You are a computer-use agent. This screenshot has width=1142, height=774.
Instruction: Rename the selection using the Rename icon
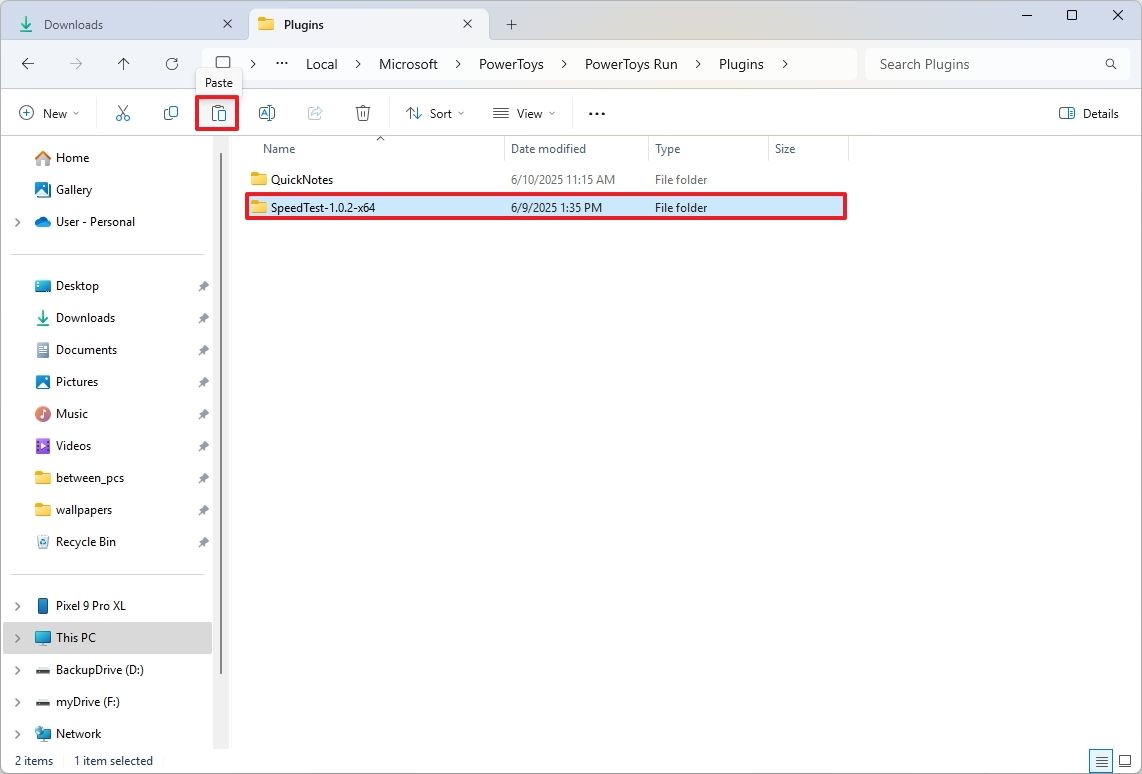click(266, 113)
